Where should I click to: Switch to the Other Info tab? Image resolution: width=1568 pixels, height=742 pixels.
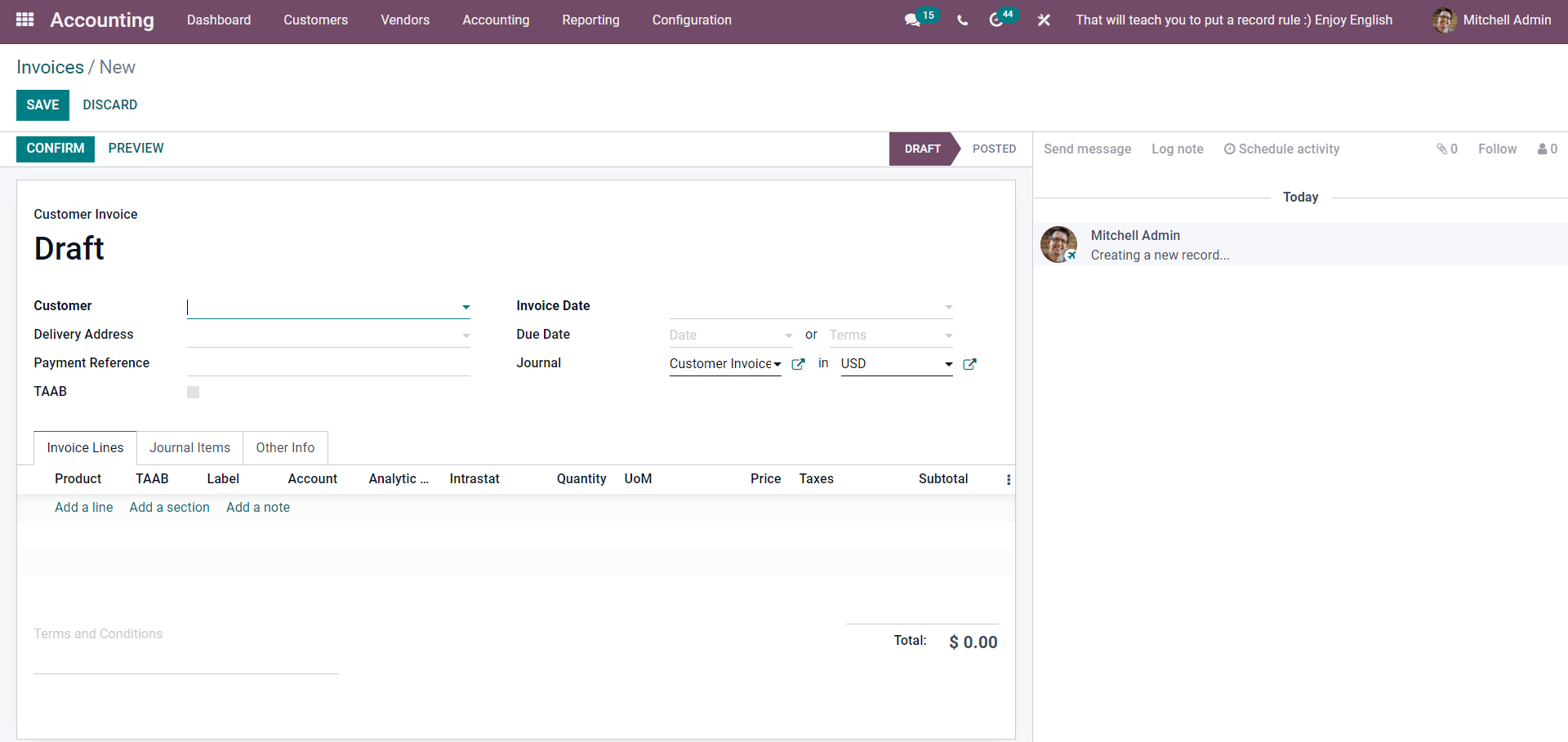[285, 448]
